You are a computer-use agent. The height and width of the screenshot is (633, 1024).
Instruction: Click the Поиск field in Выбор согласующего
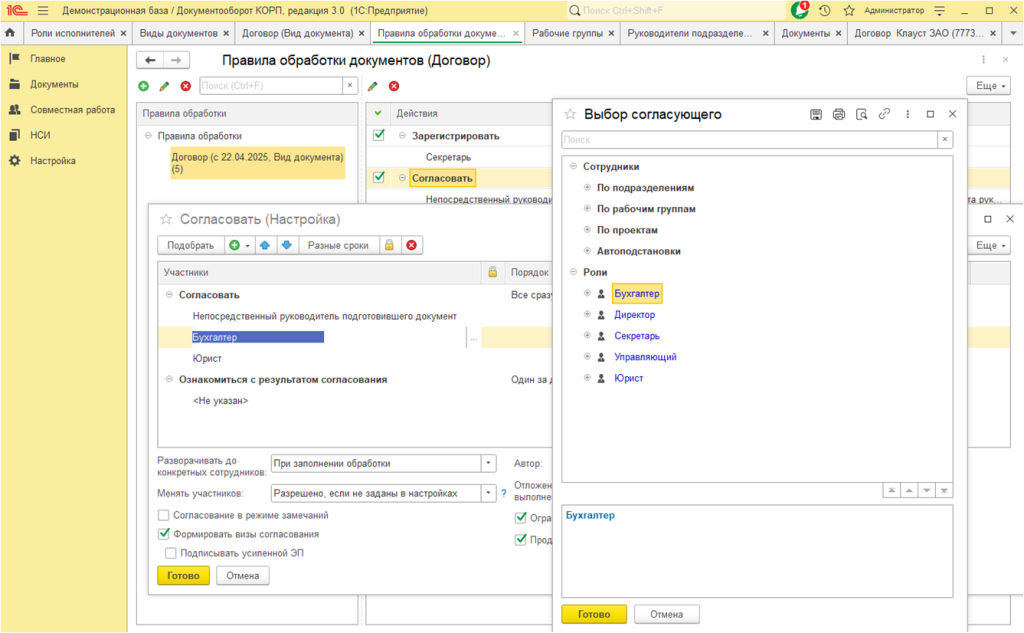click(749, 140)
